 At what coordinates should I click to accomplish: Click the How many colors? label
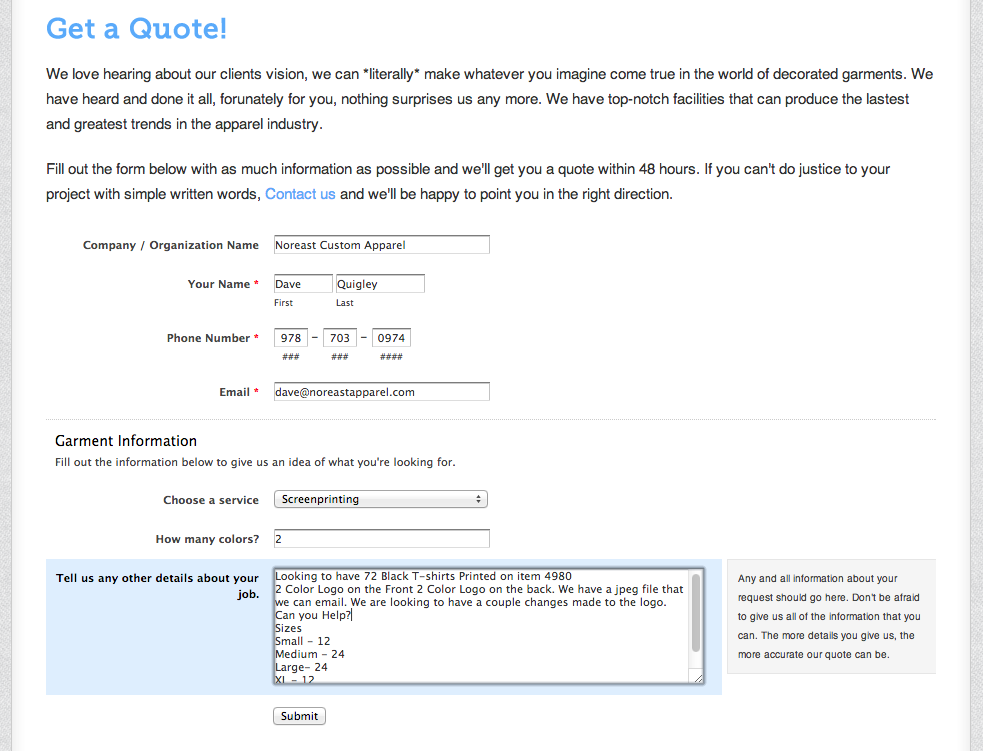coord(207,539)
